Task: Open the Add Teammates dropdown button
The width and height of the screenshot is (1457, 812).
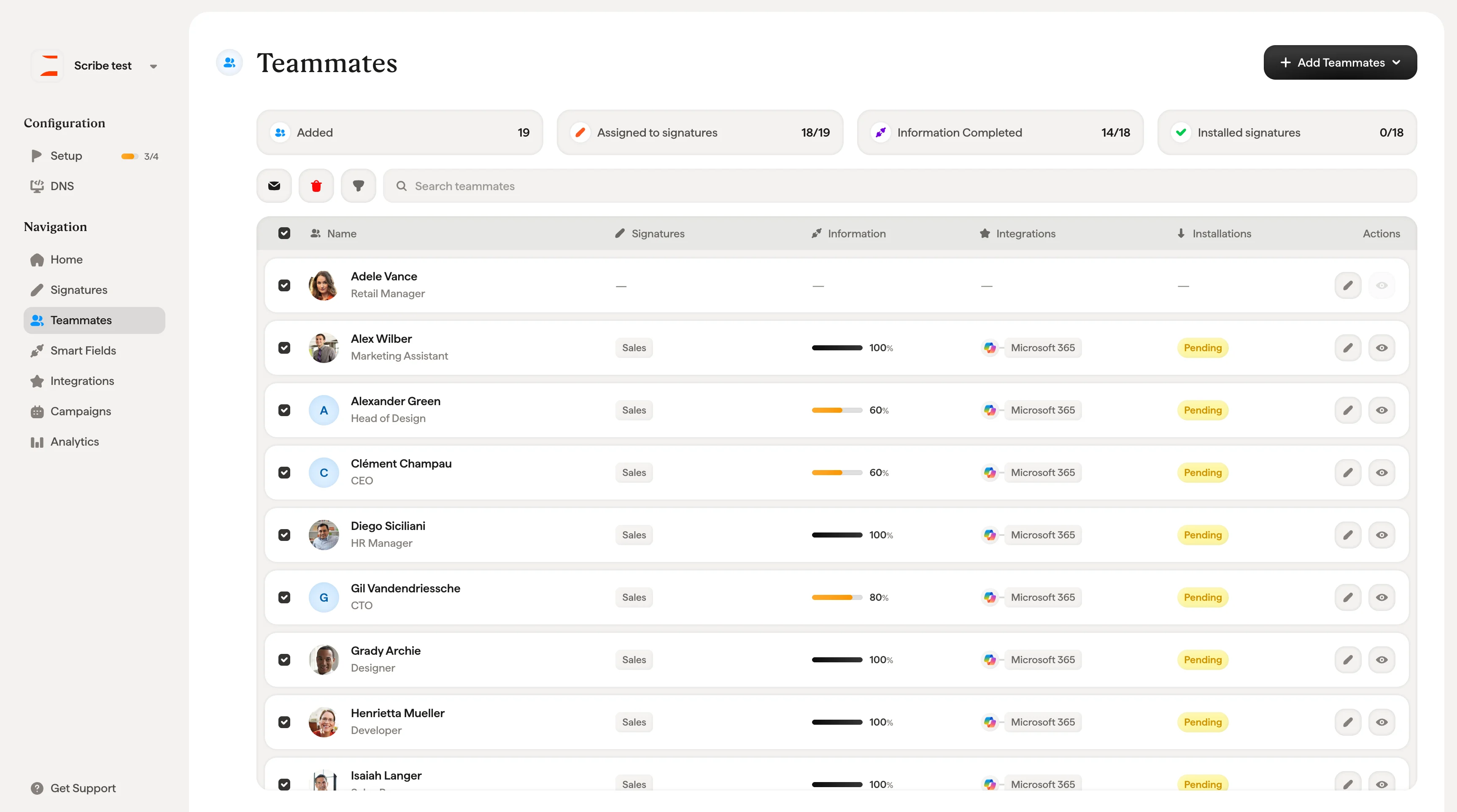Action: click(x=1340, y=63)
